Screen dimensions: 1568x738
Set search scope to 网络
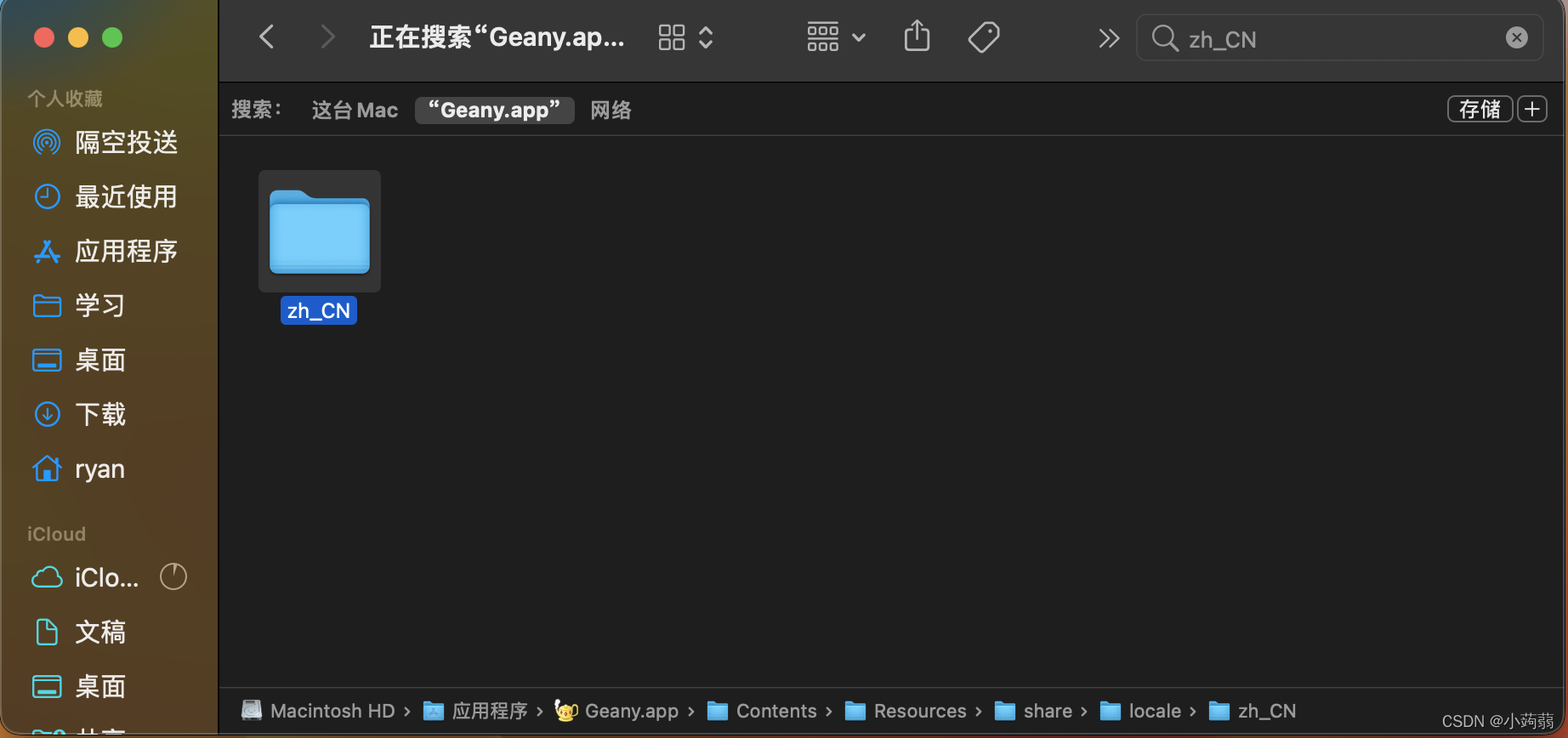click(x=611, y=111)
